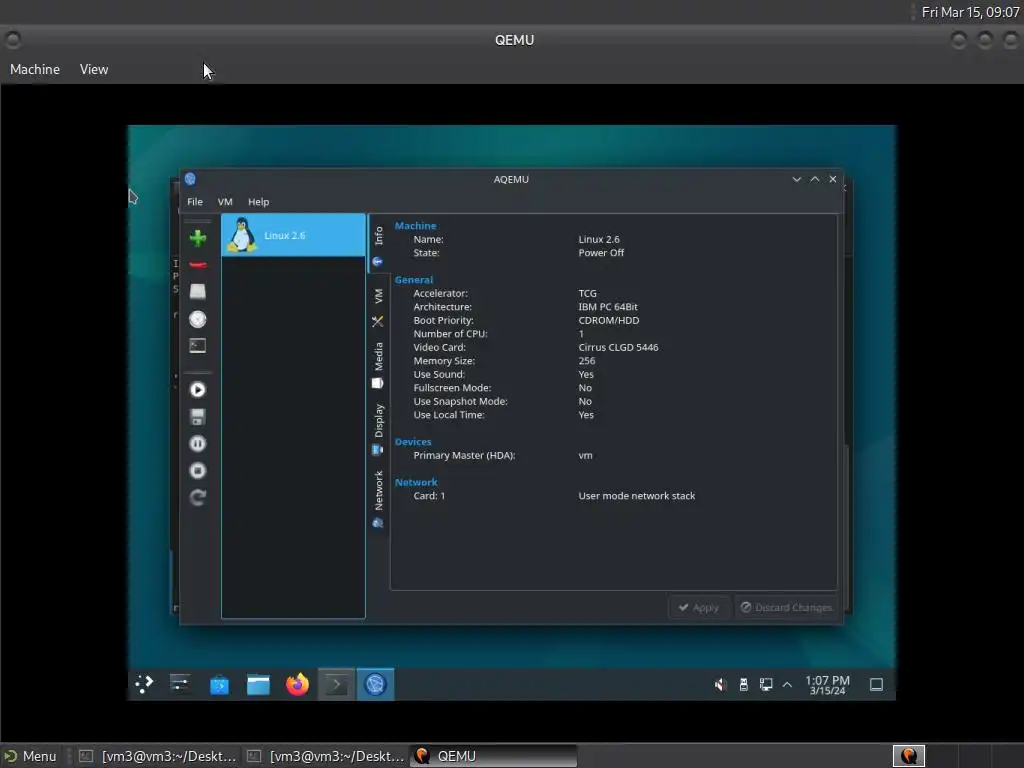Click the General section heading
The height and width of the screenshot is (768, 1024).
point(413,280)
